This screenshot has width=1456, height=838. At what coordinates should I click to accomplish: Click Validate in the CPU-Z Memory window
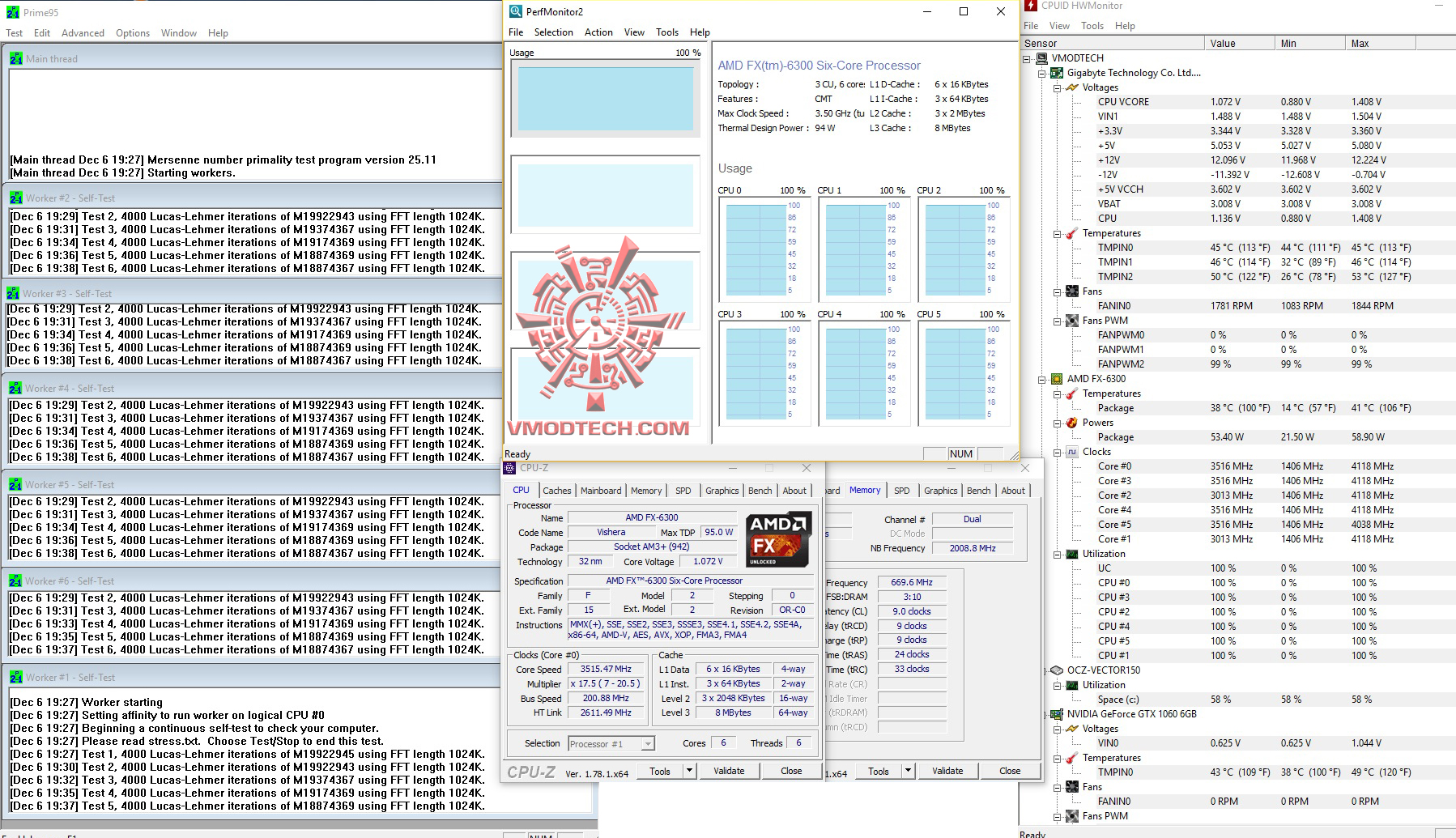[x=947, y=771]
